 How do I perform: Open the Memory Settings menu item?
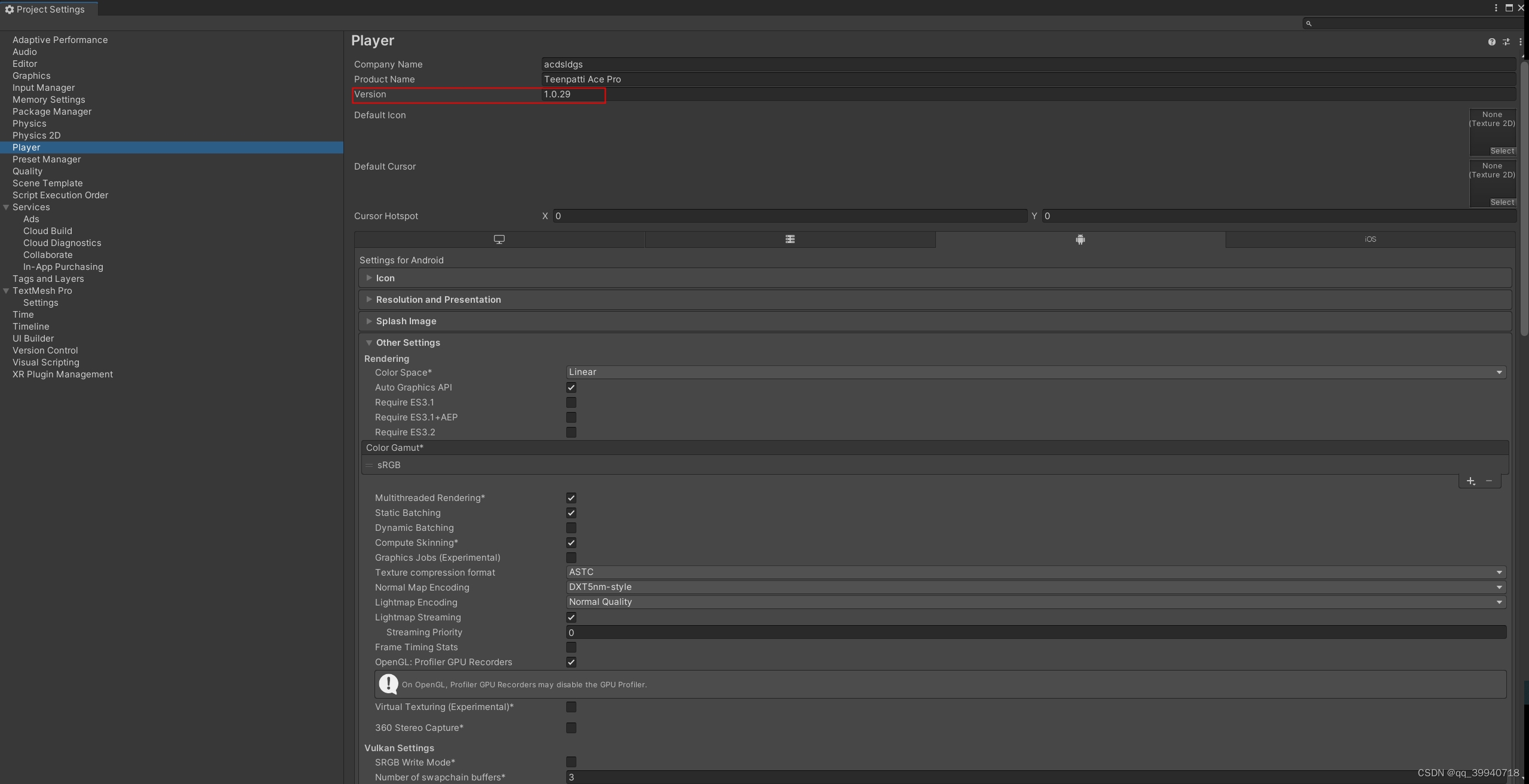(48, 99)
